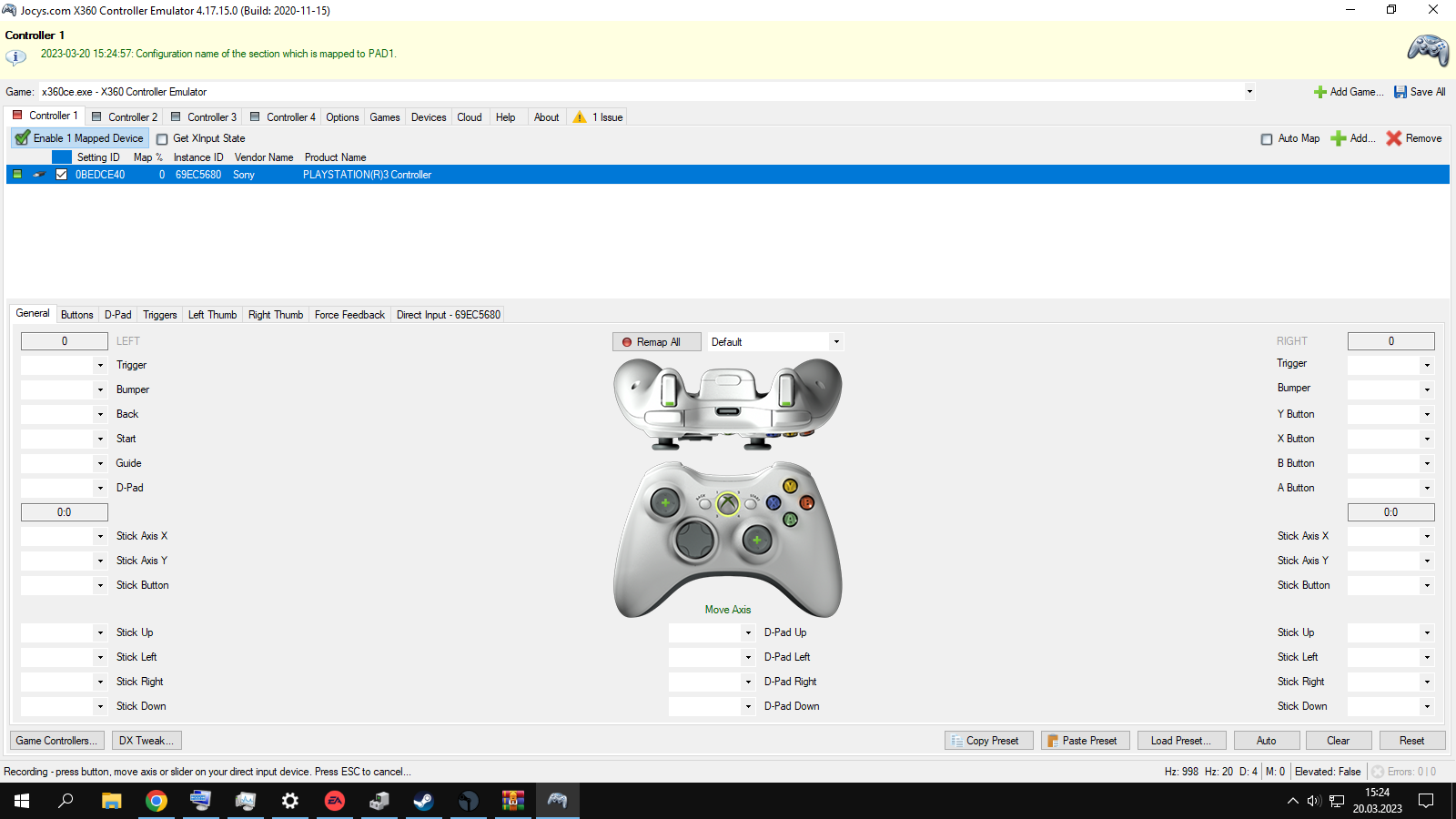Expand the Game selection dropdown
Screen dimensions: 1456x819
(x=1249, y=92)
